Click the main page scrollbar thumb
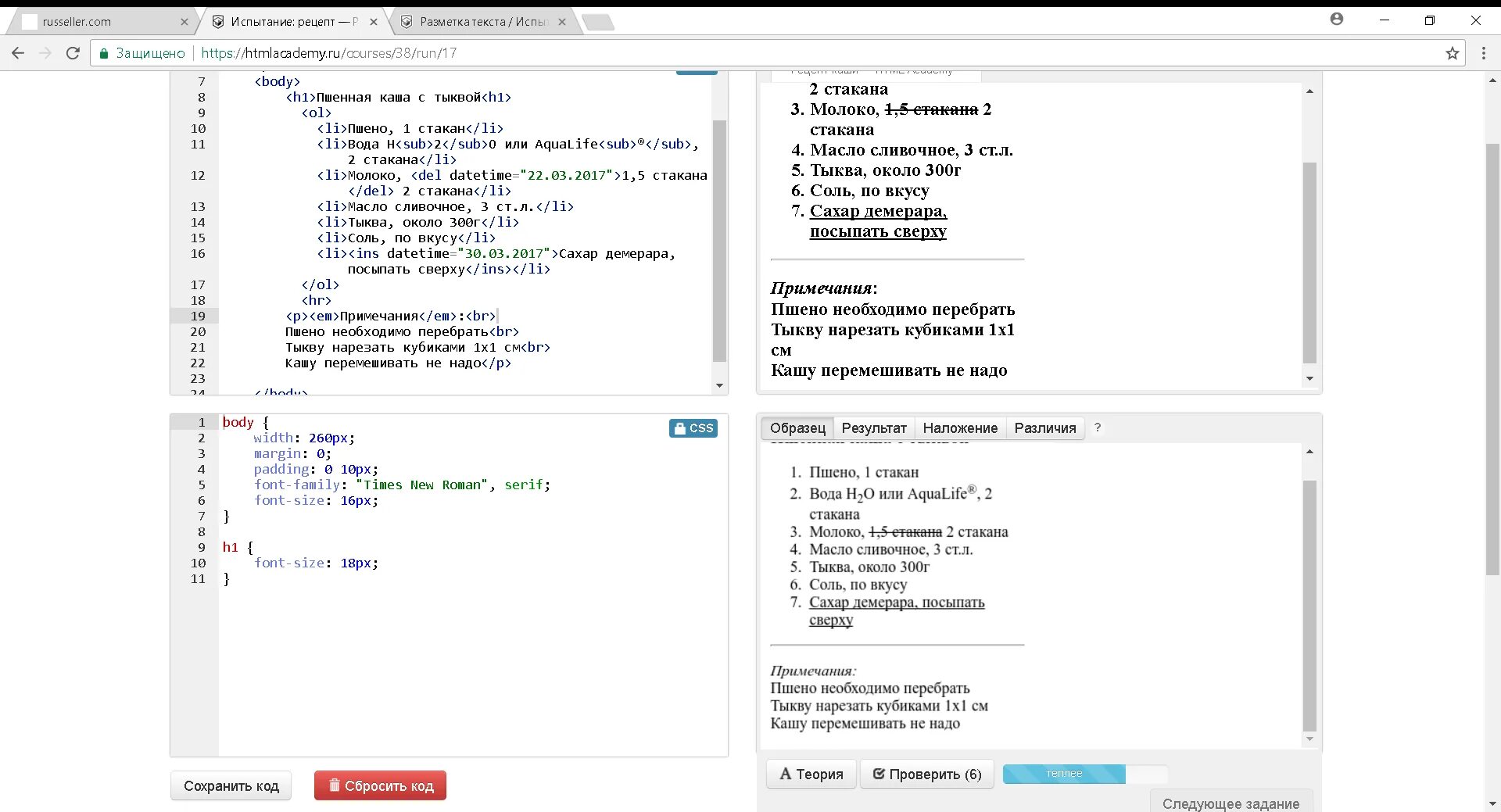The image size is (1501, 812). (1492, 359)
